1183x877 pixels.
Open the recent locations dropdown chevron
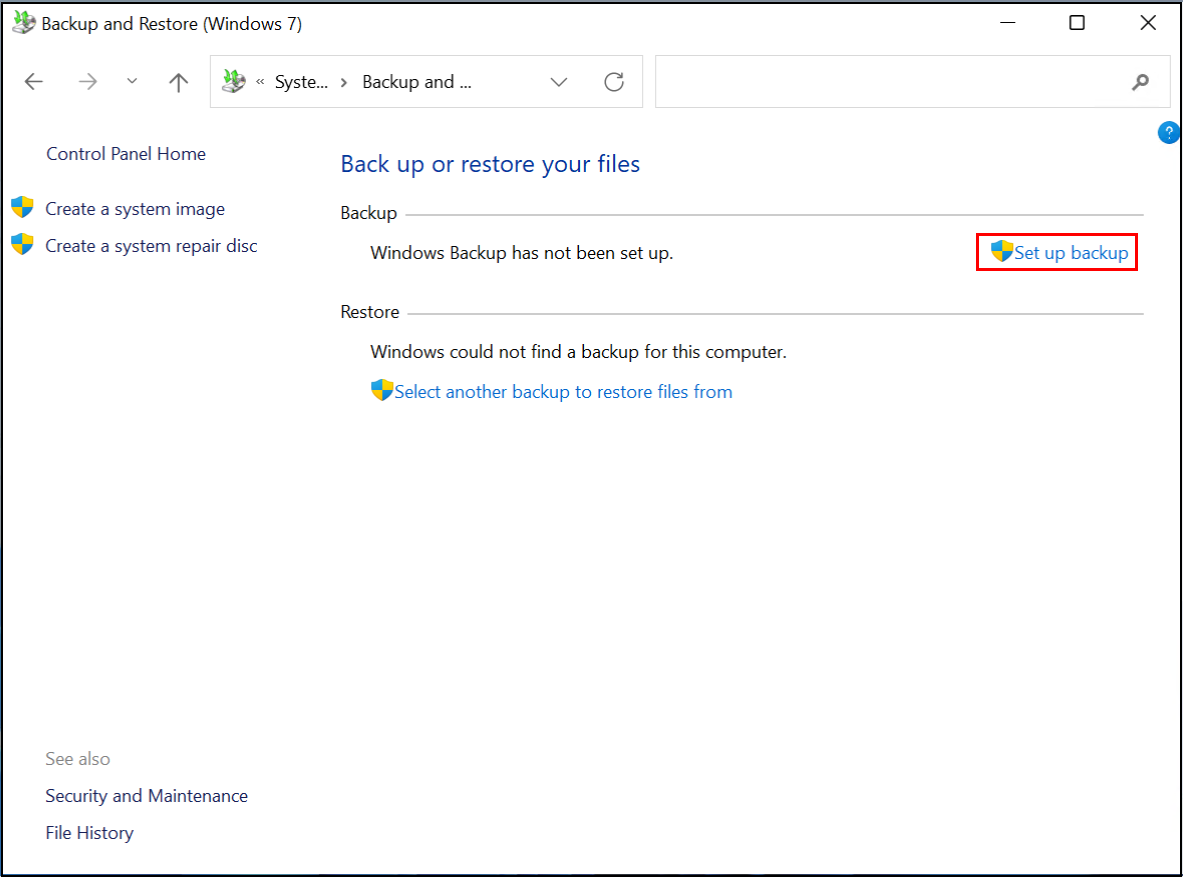coord(132,81)
